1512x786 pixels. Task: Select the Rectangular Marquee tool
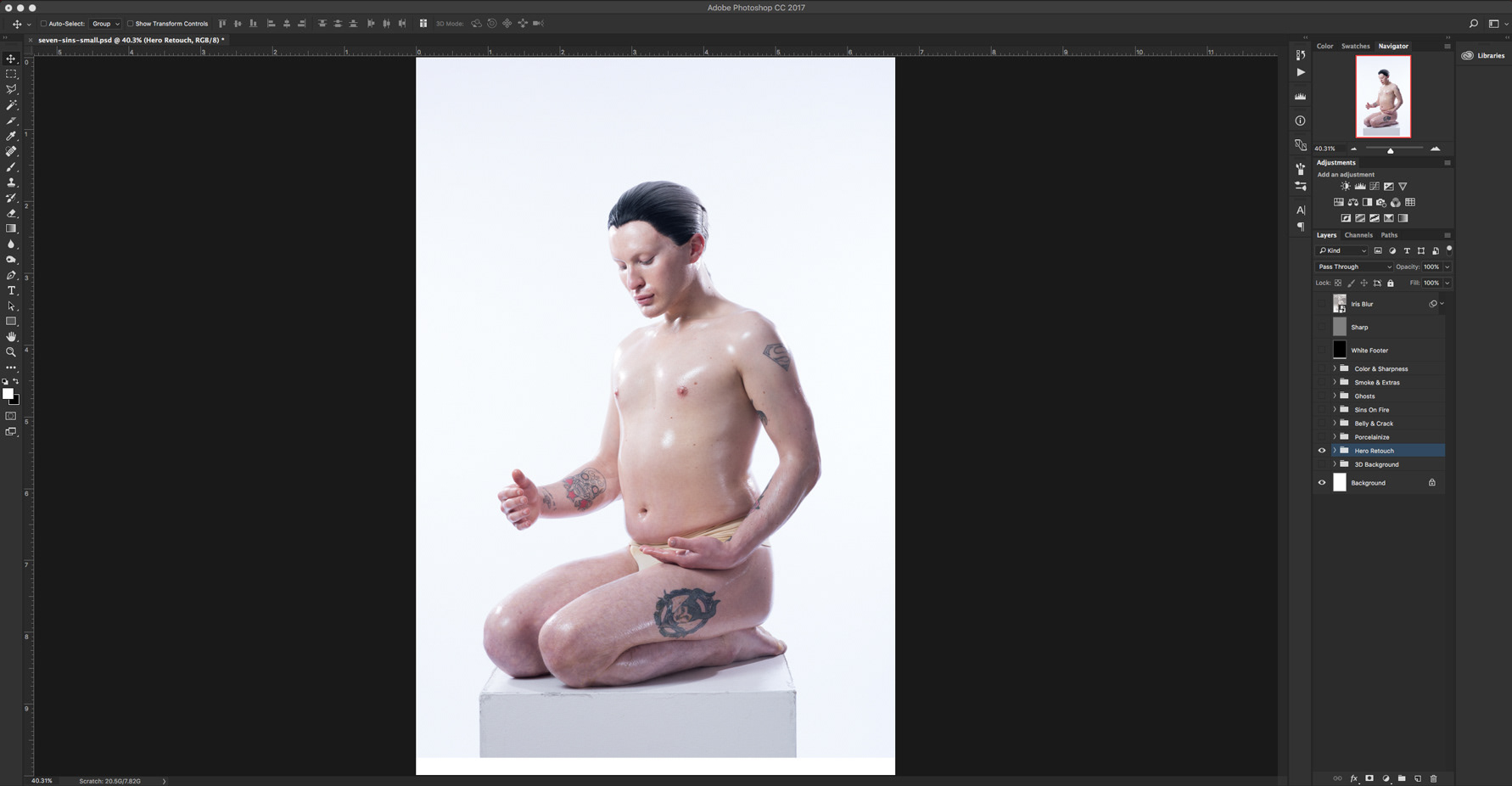tap(11, 74)
